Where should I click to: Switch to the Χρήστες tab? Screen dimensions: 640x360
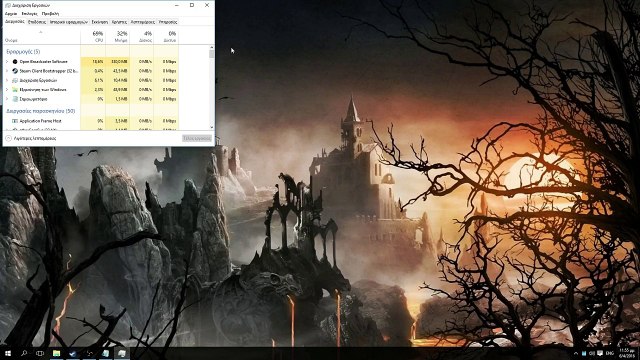coord(119,22)
